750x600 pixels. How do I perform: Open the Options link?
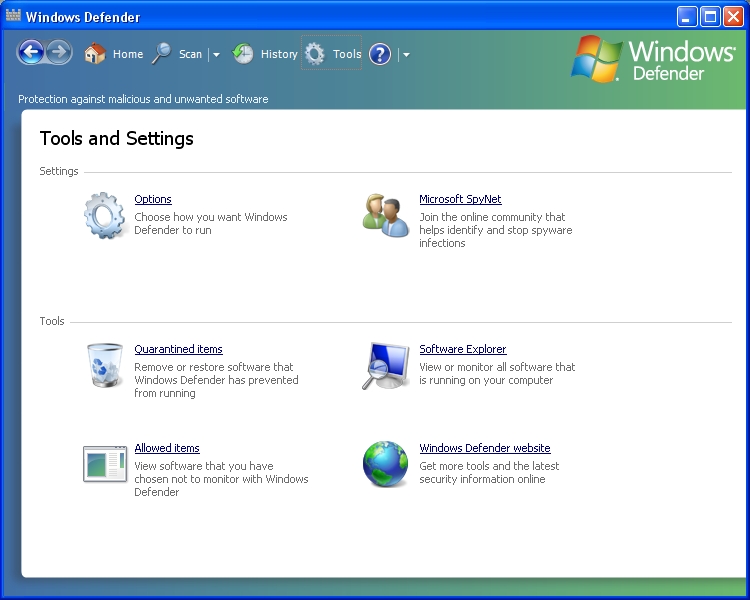click(153, 199)
